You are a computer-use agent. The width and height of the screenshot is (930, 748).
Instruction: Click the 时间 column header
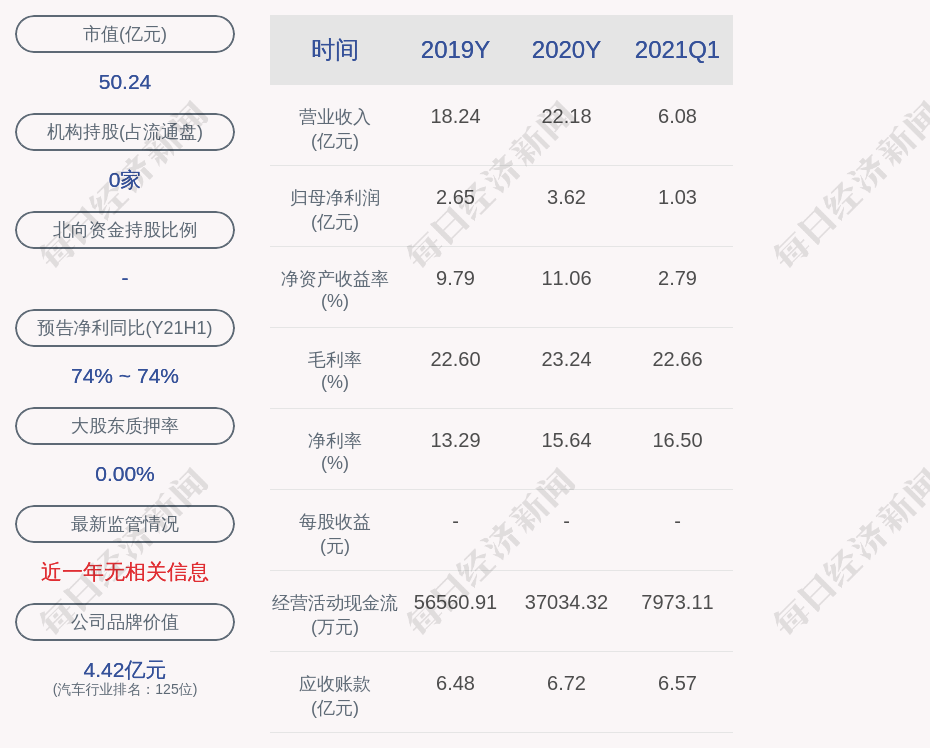click(335, 50)
